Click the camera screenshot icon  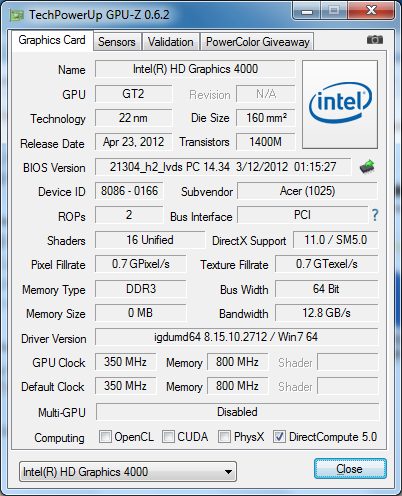coord(375,40)
